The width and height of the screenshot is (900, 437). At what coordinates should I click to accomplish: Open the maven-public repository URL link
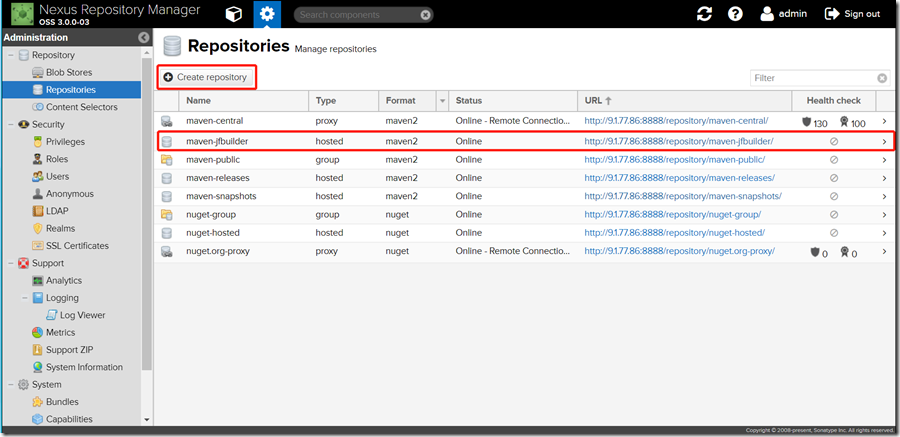point(674,159)
